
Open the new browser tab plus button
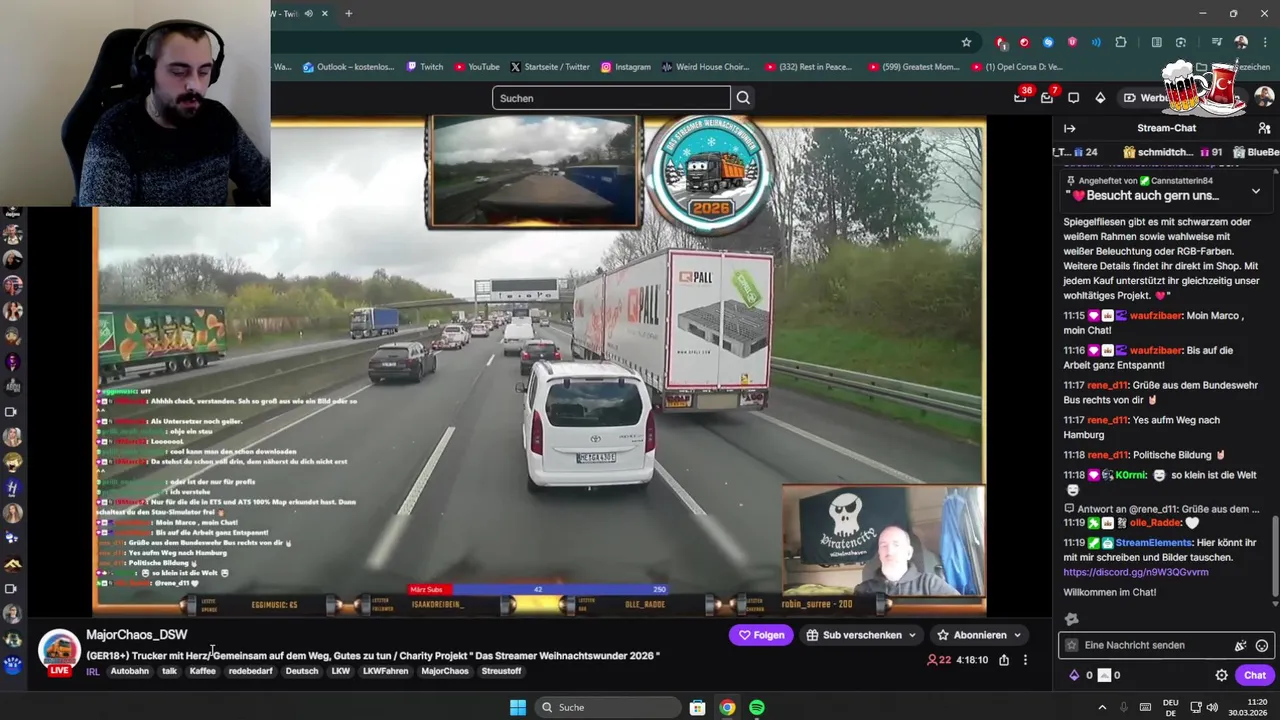tap(348, 13)
